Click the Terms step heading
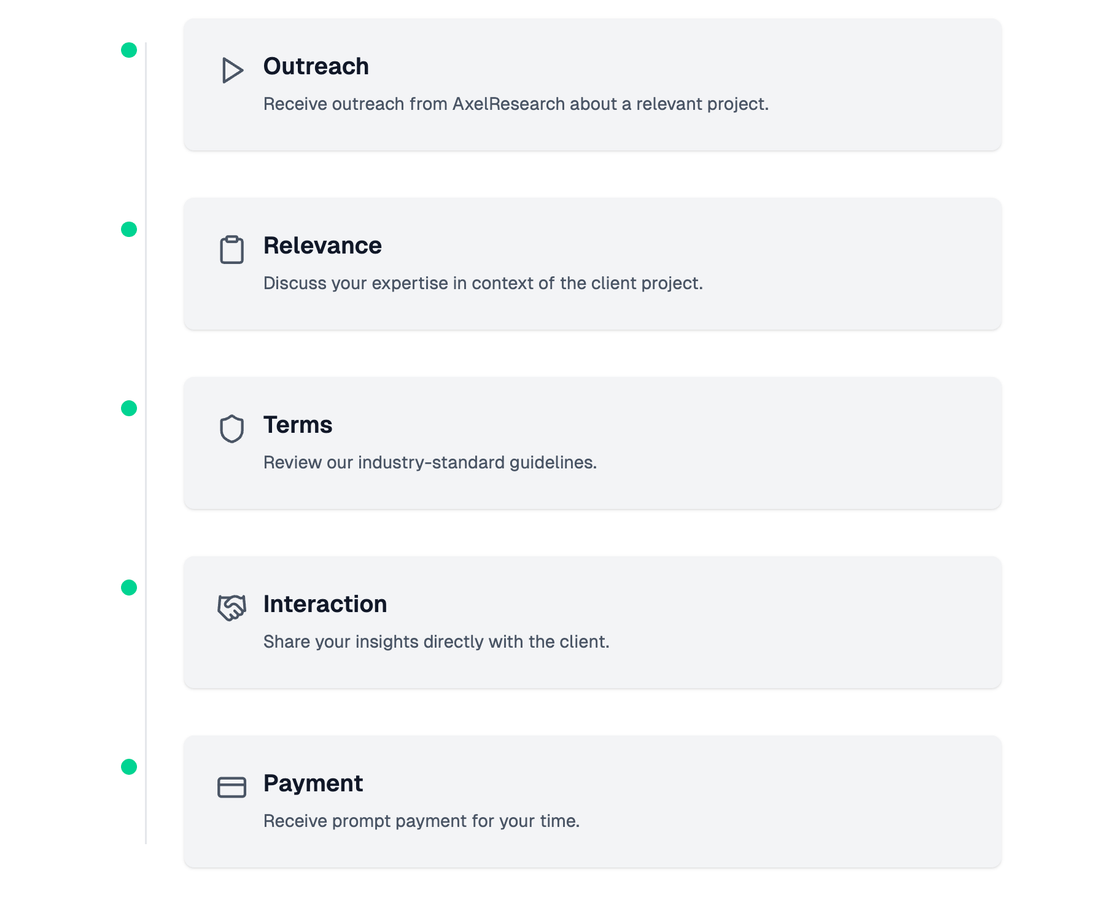Image resolution: width=1115 pixels, height=900 pixels. click(298, 425)
